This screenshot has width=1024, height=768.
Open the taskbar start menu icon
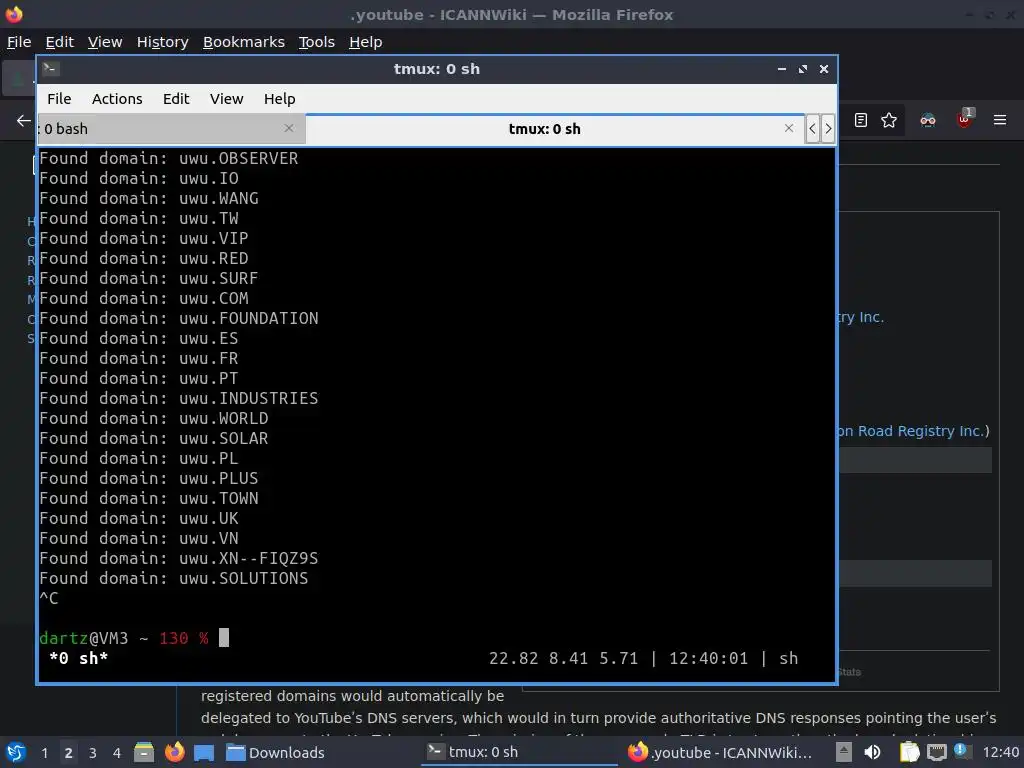16,752
